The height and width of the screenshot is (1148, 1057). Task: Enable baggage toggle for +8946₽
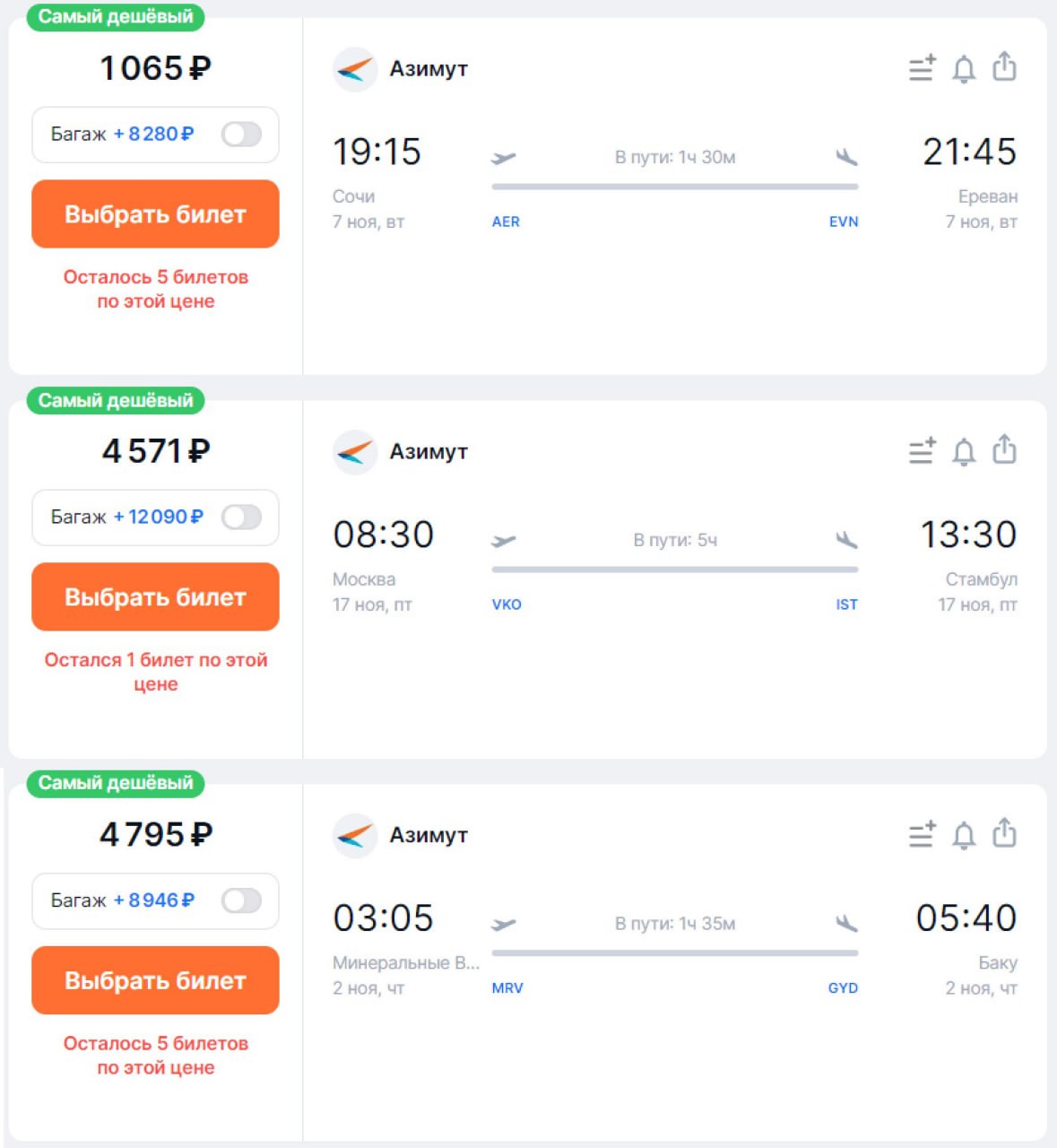click(241, 900)
